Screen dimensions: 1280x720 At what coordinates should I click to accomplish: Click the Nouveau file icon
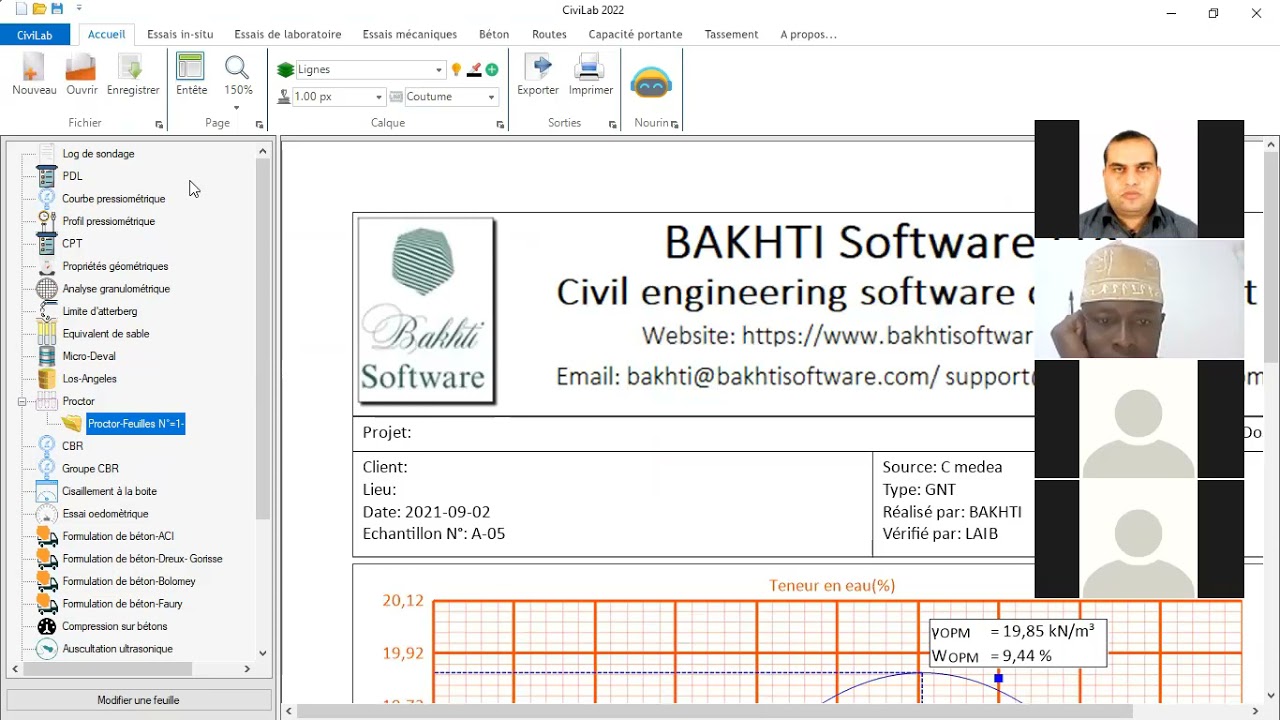click(x=34, y=75)
